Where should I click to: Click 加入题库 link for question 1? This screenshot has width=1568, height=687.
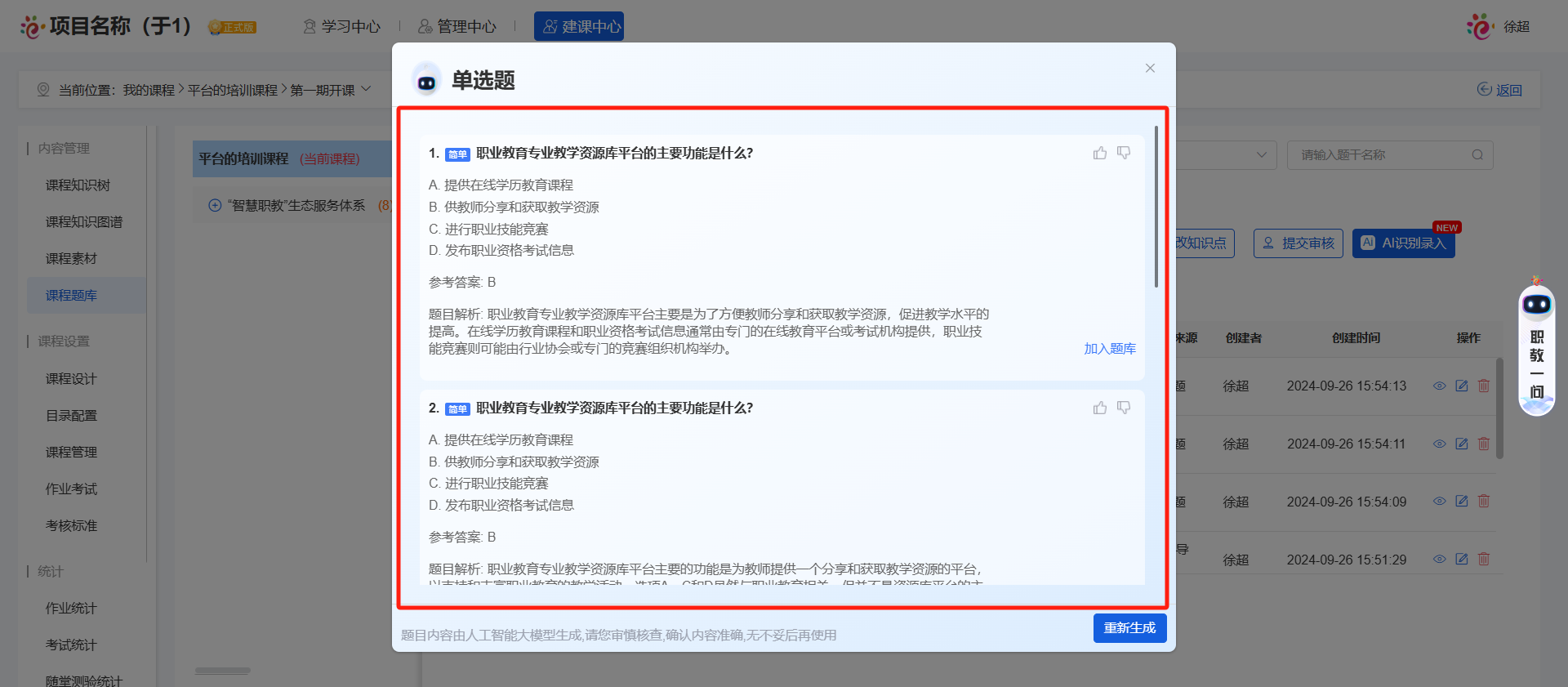(x=1109, y=349)
